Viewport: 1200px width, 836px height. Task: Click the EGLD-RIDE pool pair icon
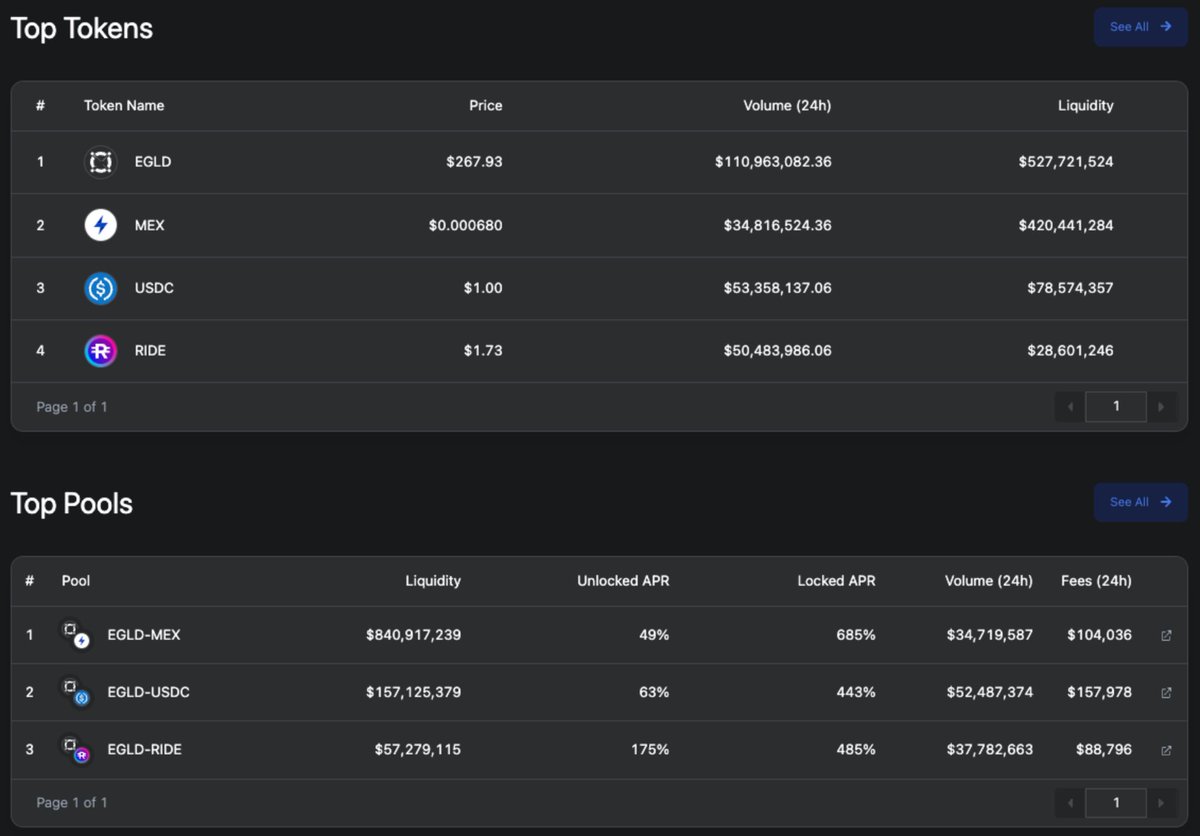pyautogui.click(x=76, y=749)
